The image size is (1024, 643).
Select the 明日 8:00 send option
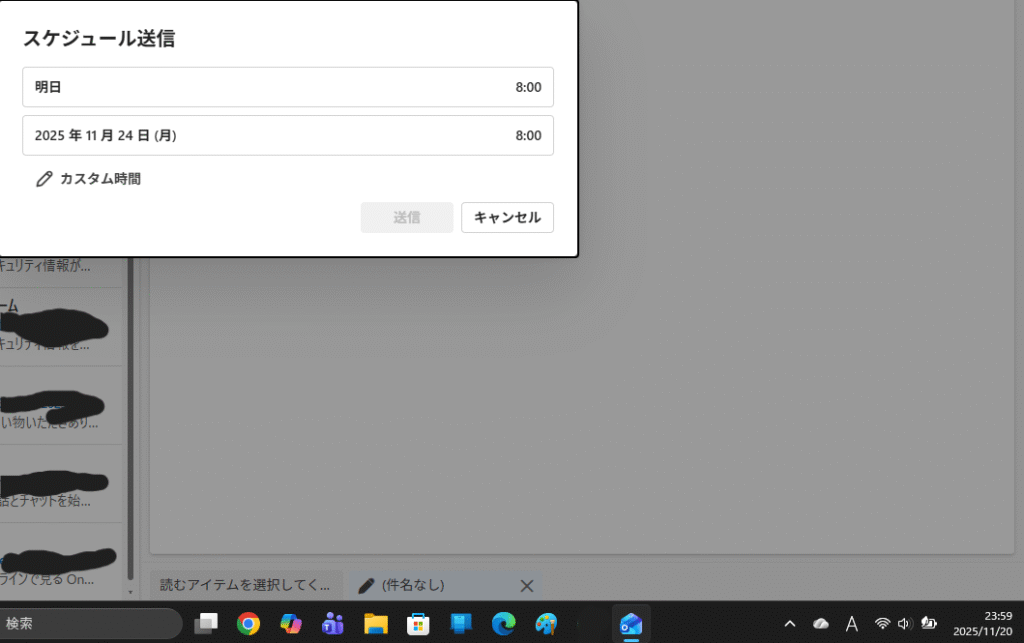click(x=288, y=87)
